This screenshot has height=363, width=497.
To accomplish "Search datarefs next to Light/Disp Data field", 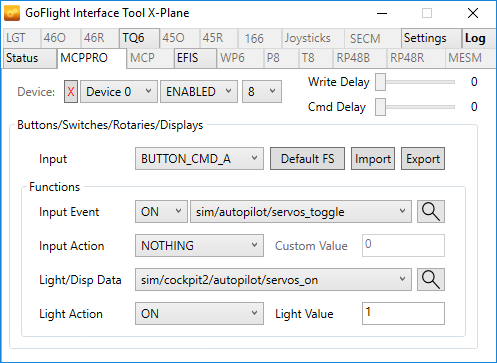I will pos(431,279).
